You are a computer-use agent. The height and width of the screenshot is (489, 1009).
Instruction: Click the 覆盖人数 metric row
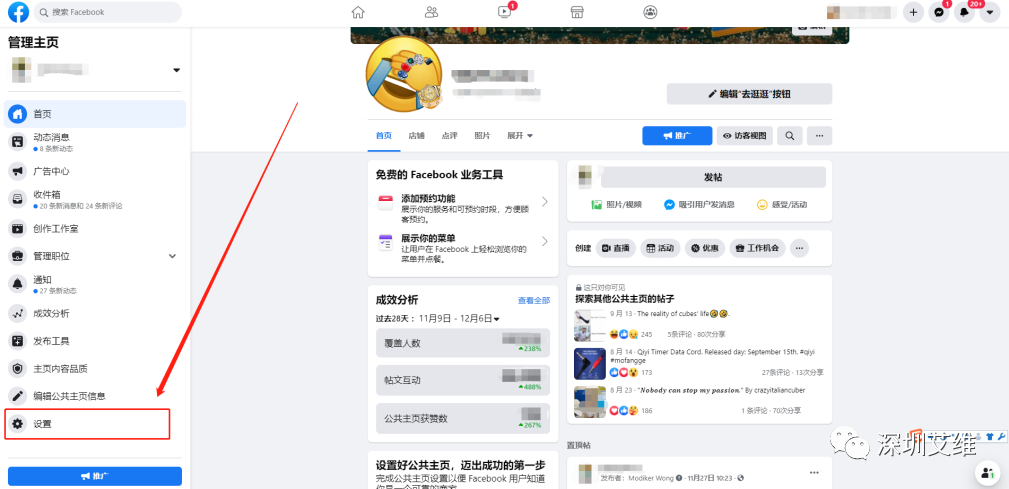pos(463,343)
